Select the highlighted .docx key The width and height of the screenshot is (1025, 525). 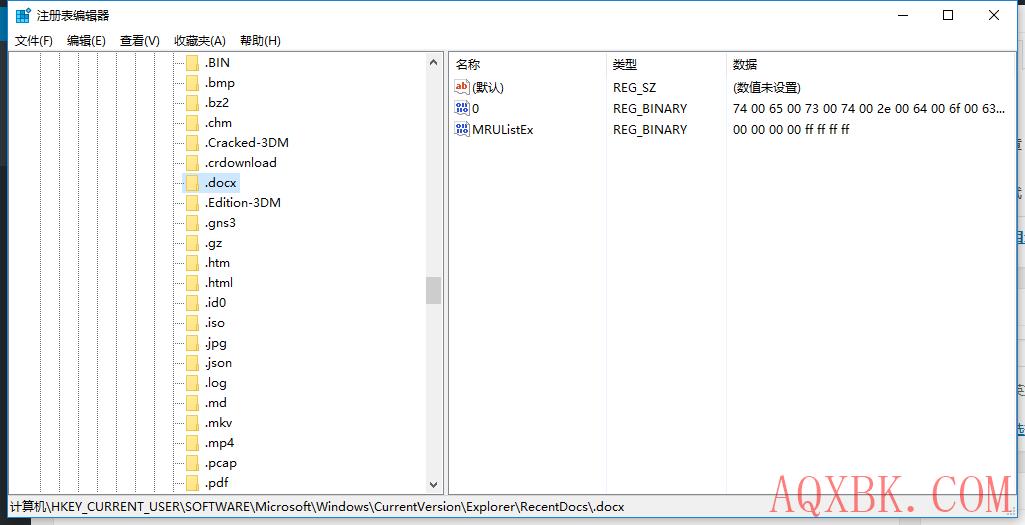click(220, 183)
